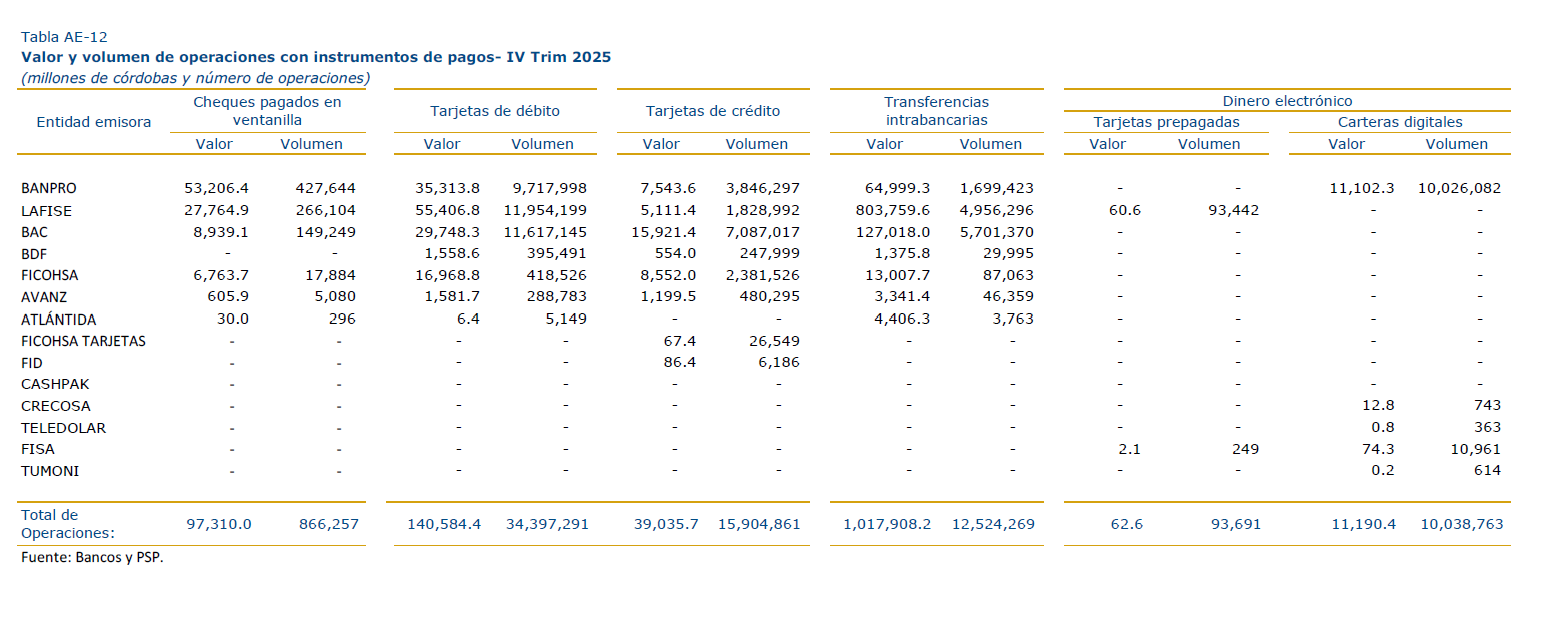Click the TELEDOLAR row label
The image size is (1562, 632).
(x=63, y=428)
